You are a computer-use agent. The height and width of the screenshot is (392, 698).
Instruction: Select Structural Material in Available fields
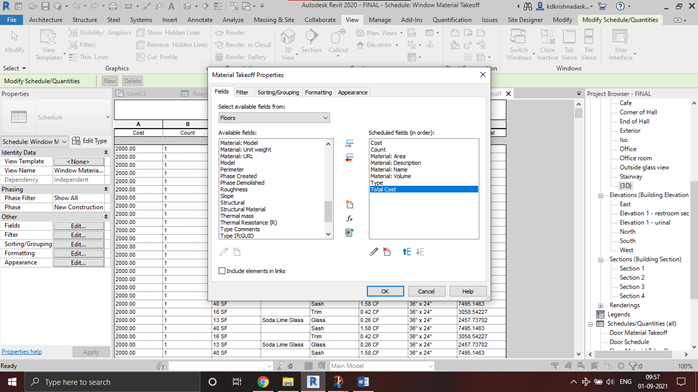click(x=243, y=209)
